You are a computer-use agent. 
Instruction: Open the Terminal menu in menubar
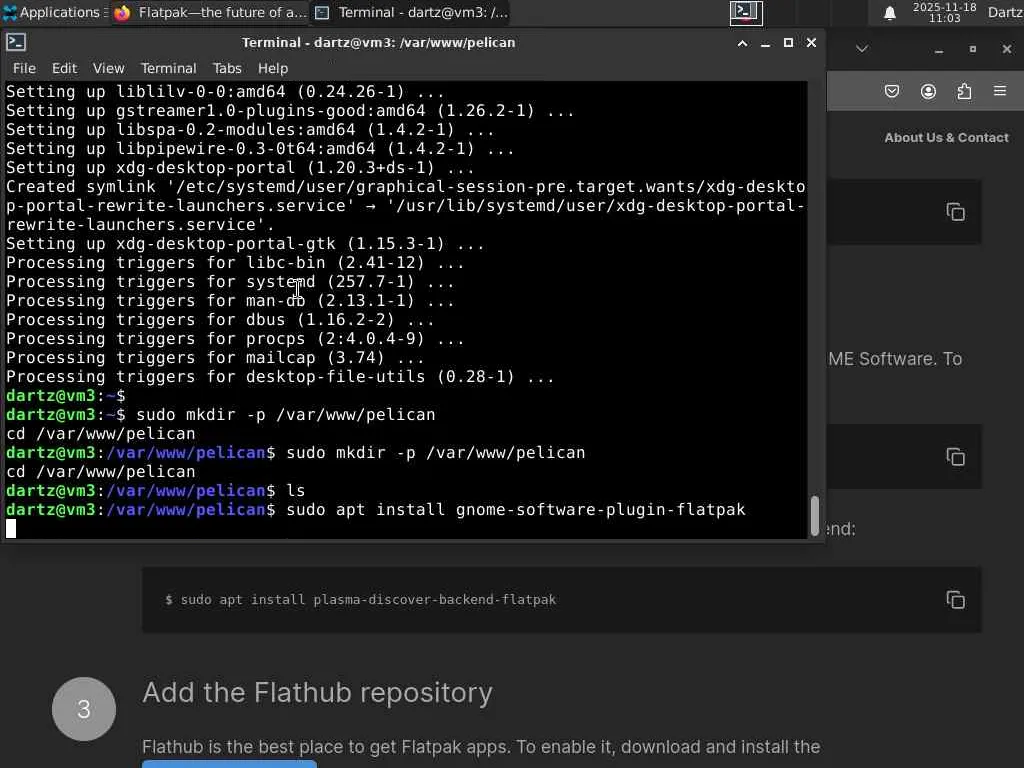tap(168, 68)
